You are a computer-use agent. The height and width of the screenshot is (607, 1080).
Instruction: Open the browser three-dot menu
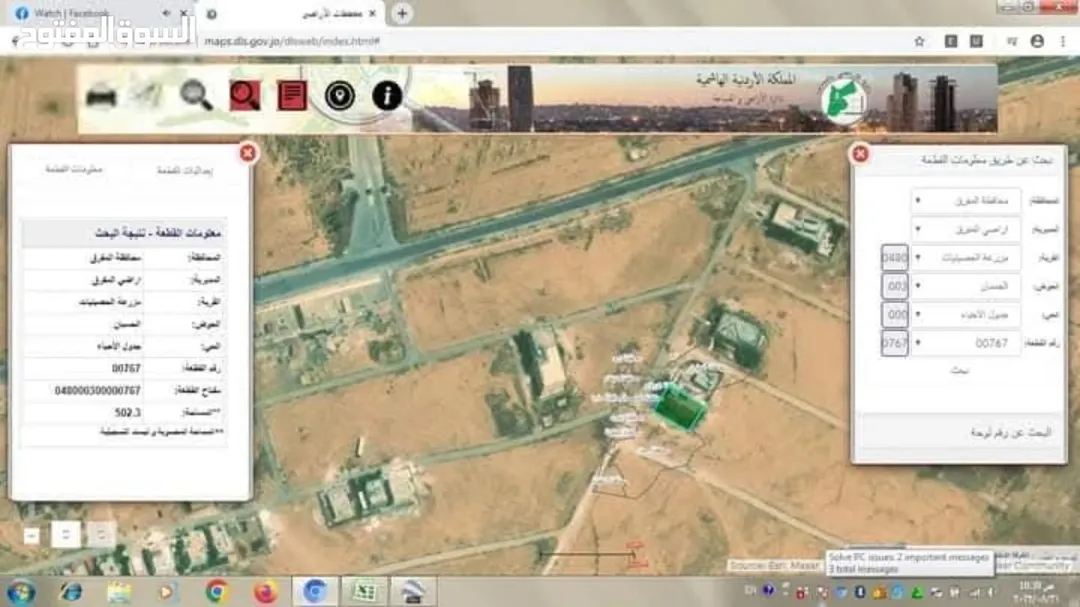click(1063, 41)
